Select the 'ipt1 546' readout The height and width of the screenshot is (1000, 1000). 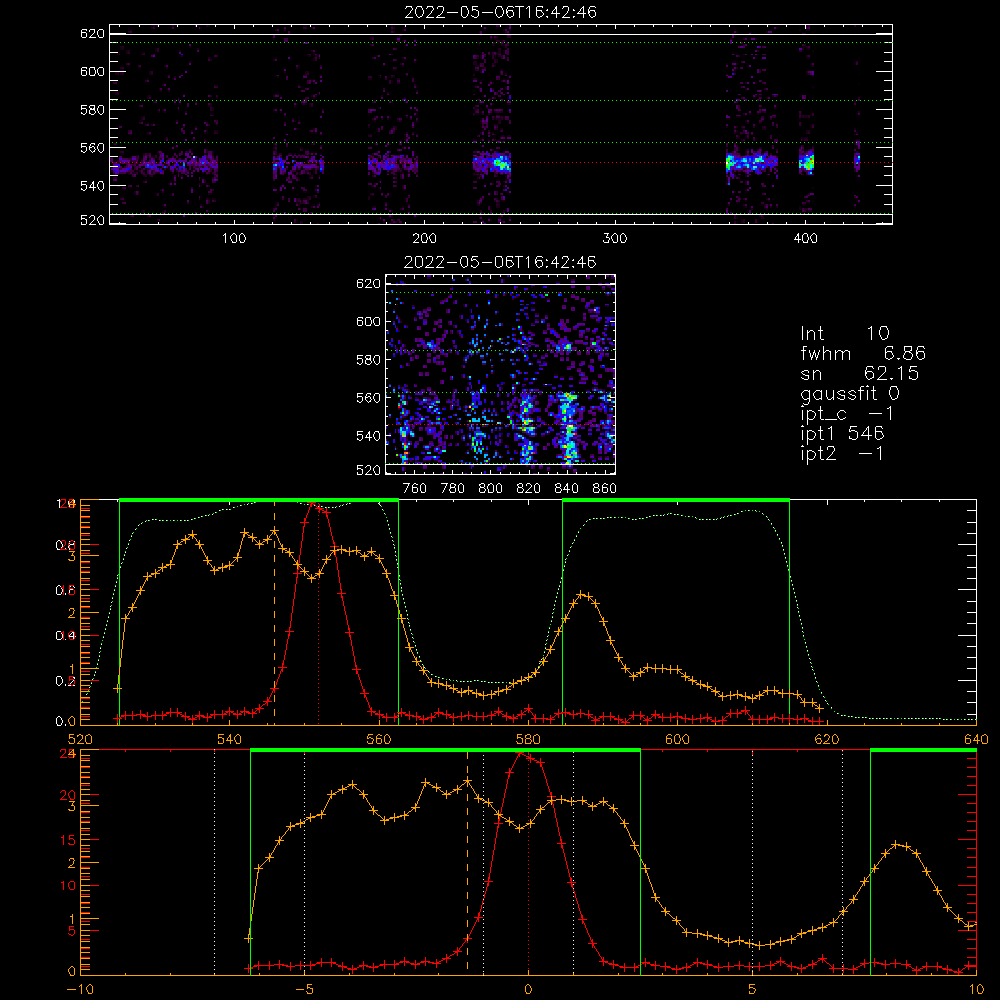(842, 434)
